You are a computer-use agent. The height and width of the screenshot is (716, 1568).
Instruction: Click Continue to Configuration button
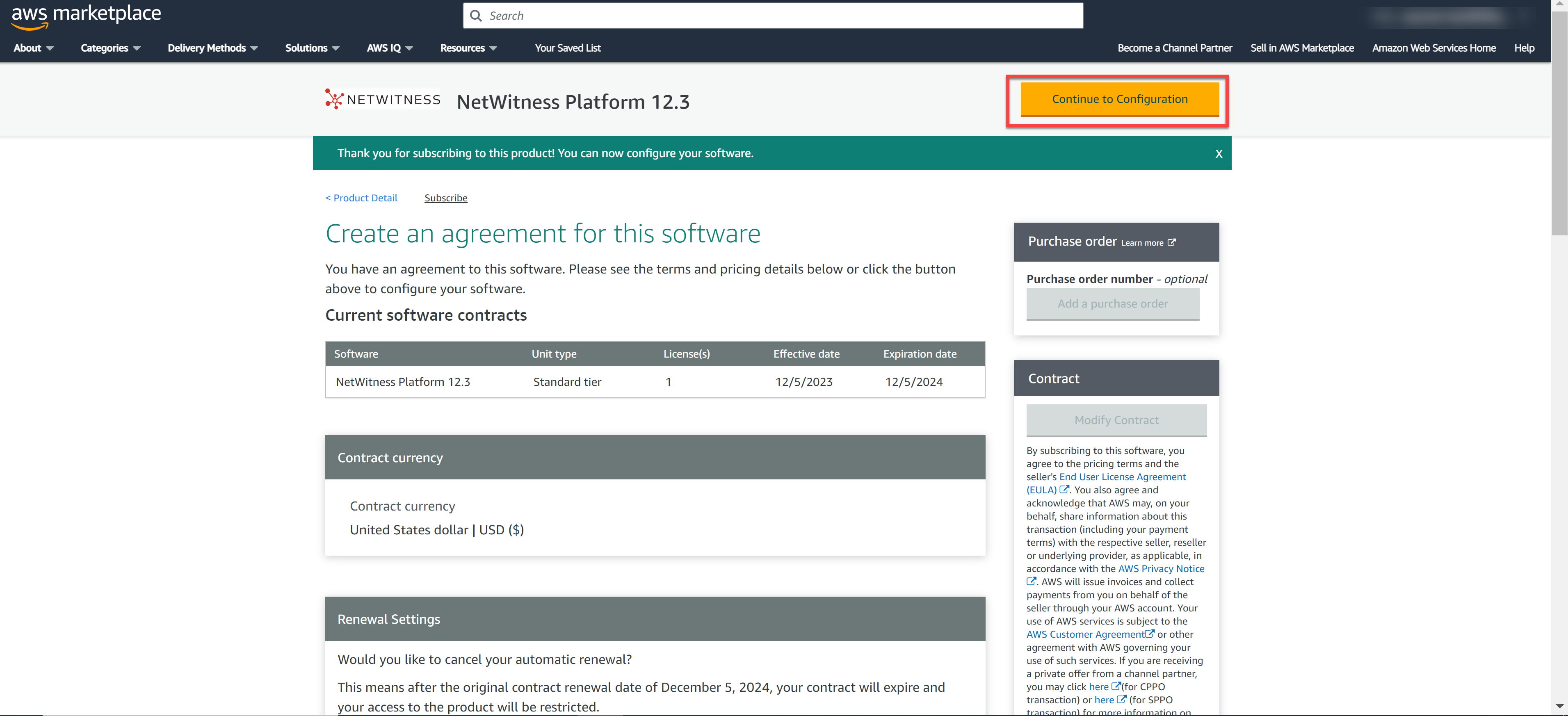click(x=1119, y=99)
